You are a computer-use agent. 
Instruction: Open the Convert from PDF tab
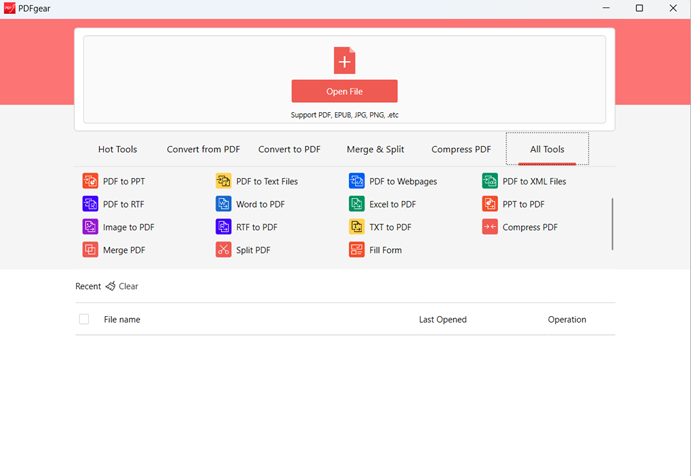coord(203,149)
